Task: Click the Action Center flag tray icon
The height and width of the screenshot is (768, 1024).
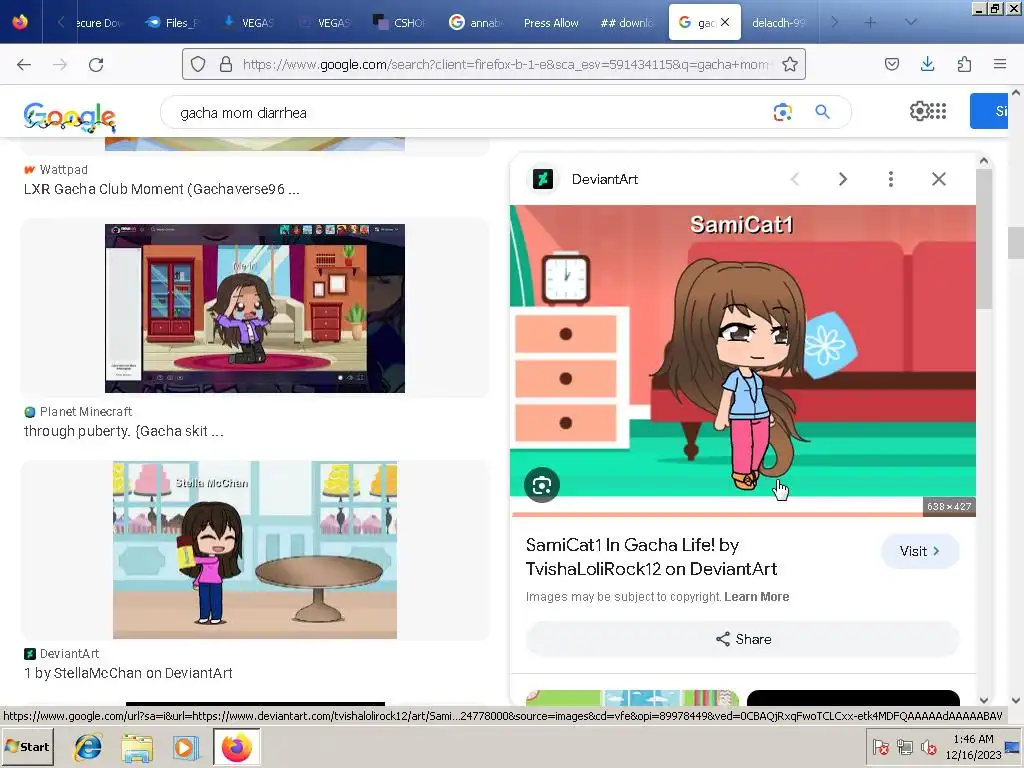Action: click(880, 746)
